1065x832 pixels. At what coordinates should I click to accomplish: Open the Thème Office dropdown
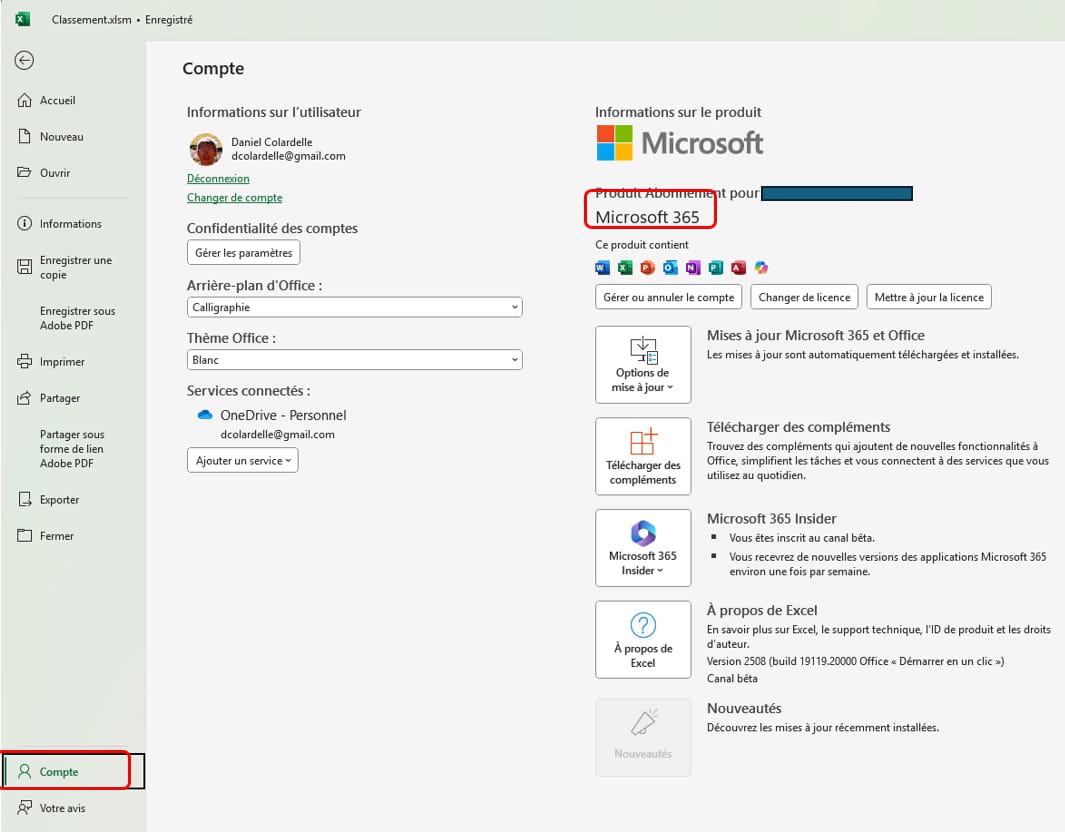pyautogui.click(x=355, y=360)
